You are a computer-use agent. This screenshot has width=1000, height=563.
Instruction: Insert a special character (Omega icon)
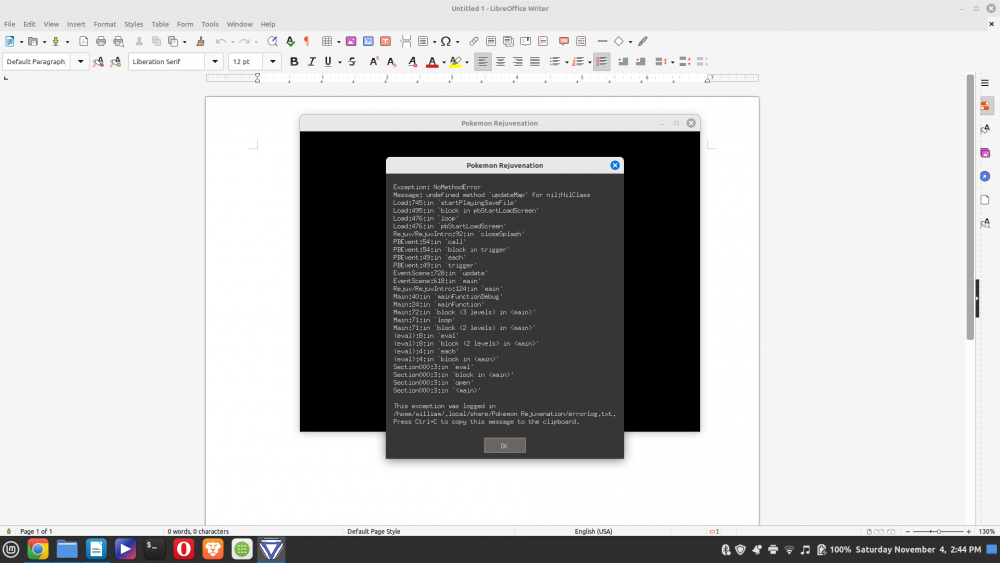coord(445,41)
